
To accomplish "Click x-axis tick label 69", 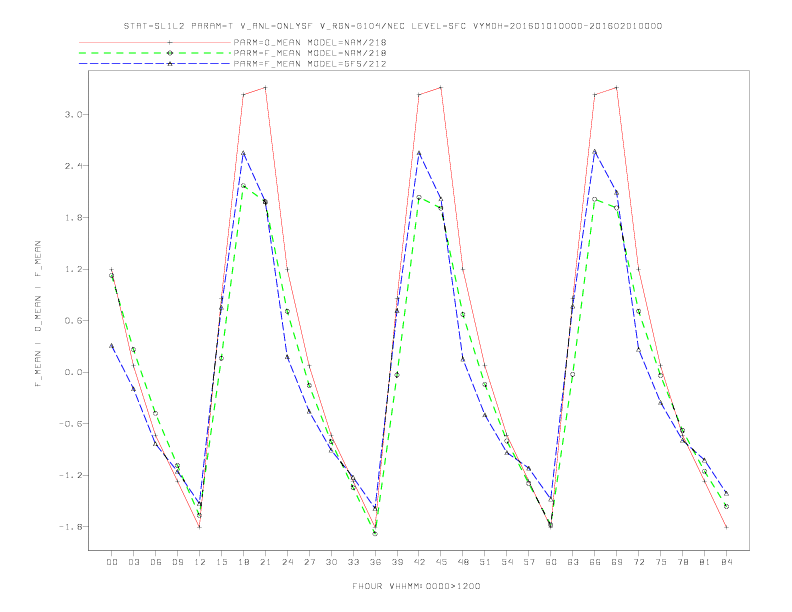I will point(616,562).
